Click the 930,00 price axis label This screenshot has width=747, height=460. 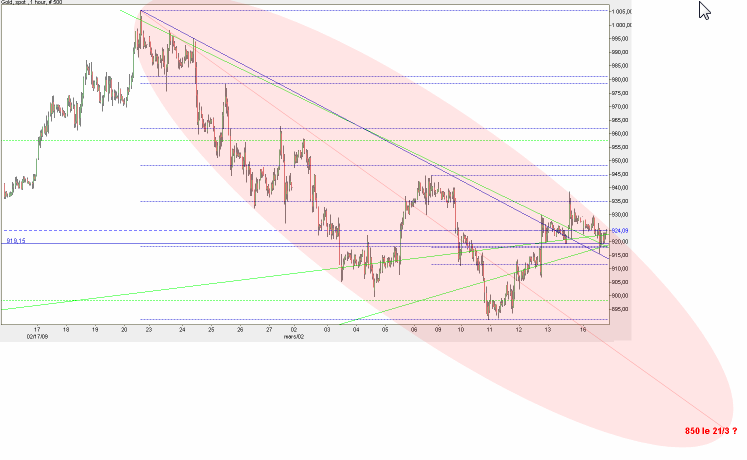[x=620, y=215]
